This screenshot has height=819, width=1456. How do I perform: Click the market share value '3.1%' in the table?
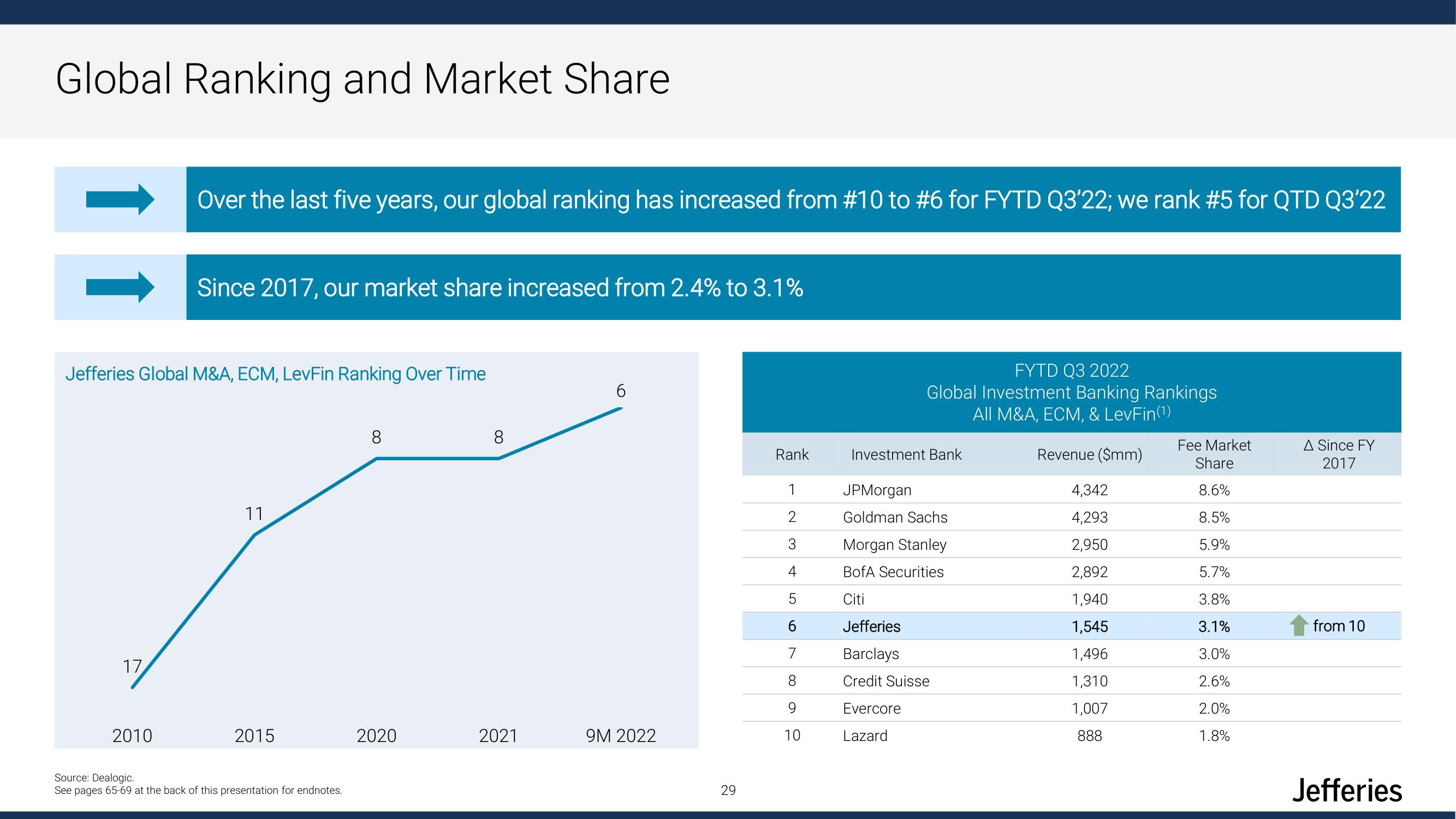[1214, 626]
